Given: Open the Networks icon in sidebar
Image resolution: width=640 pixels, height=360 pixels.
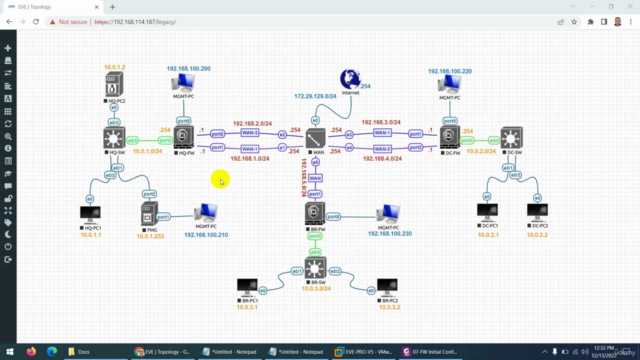Looking at the screenshot, I should click(x=8, y=73).
